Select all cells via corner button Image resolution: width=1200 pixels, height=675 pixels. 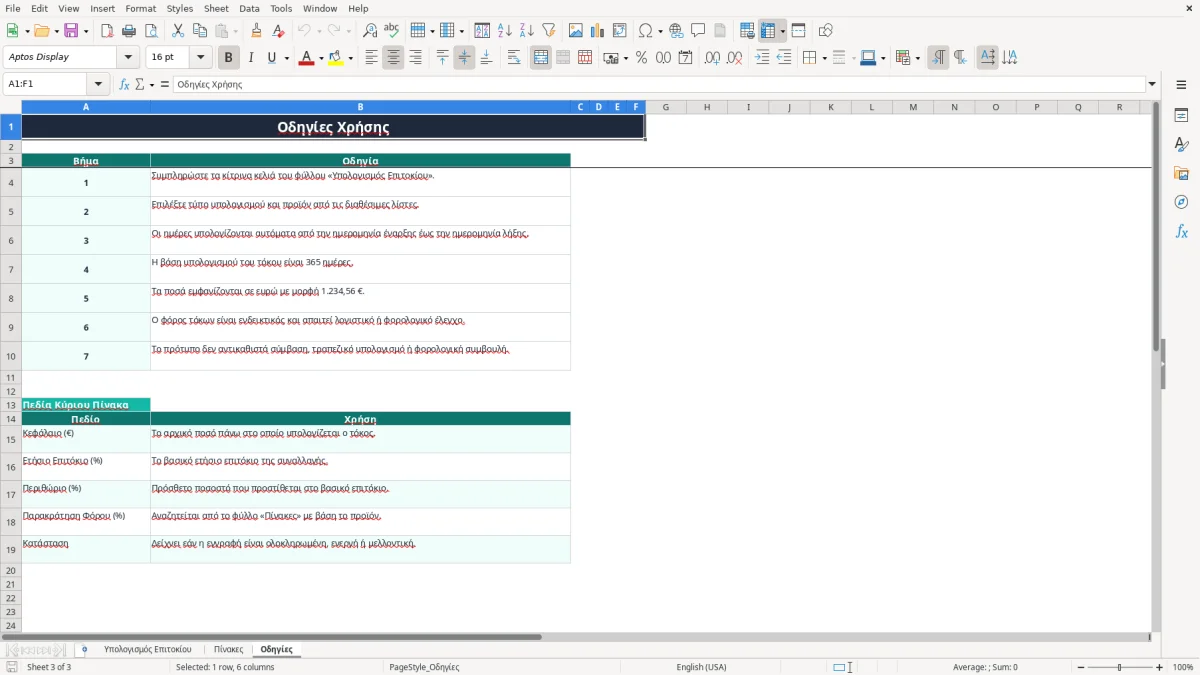pyautogui.click(x=11, y=107)
